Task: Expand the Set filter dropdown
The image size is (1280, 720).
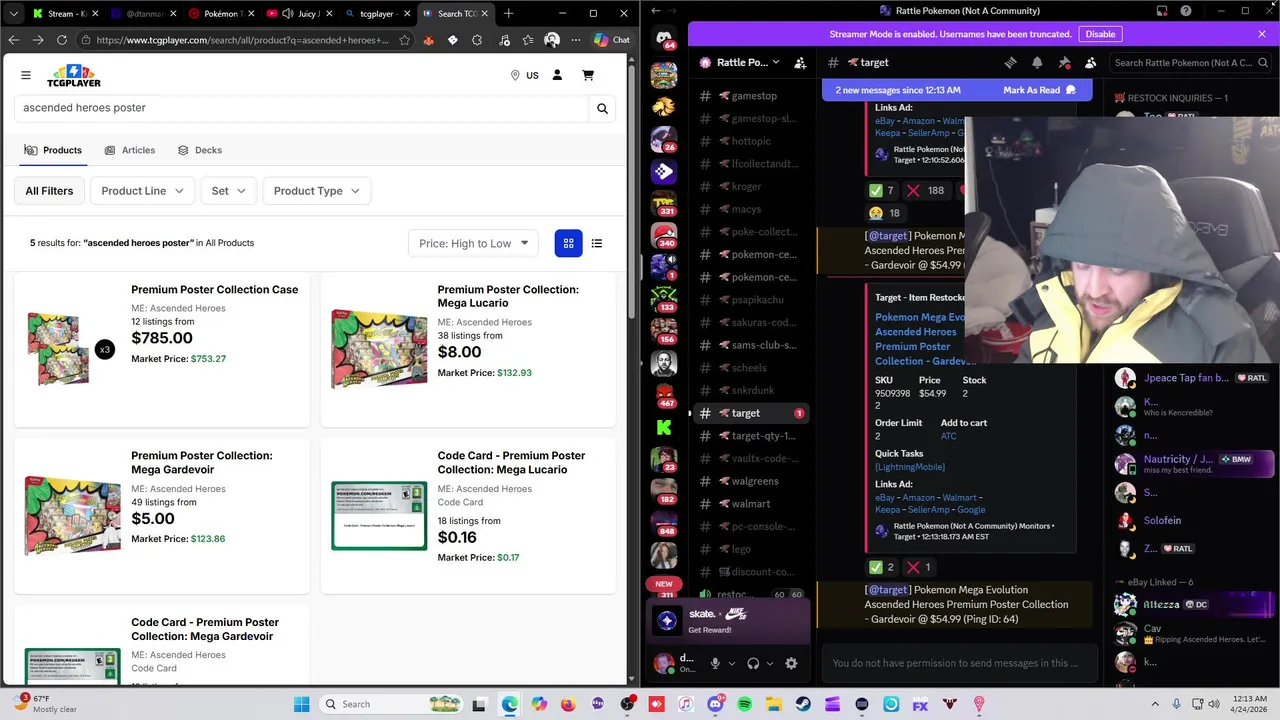Action: [x=228, y=191]
